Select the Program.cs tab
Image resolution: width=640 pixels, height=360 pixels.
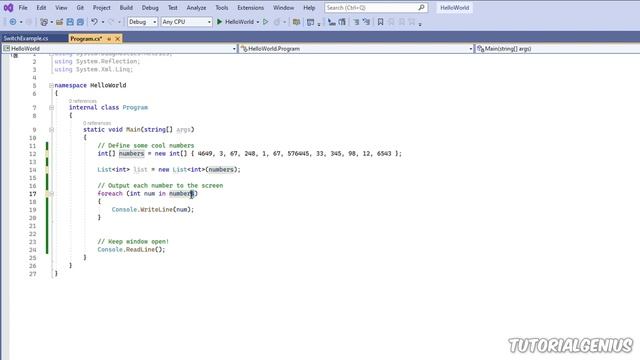86,38
